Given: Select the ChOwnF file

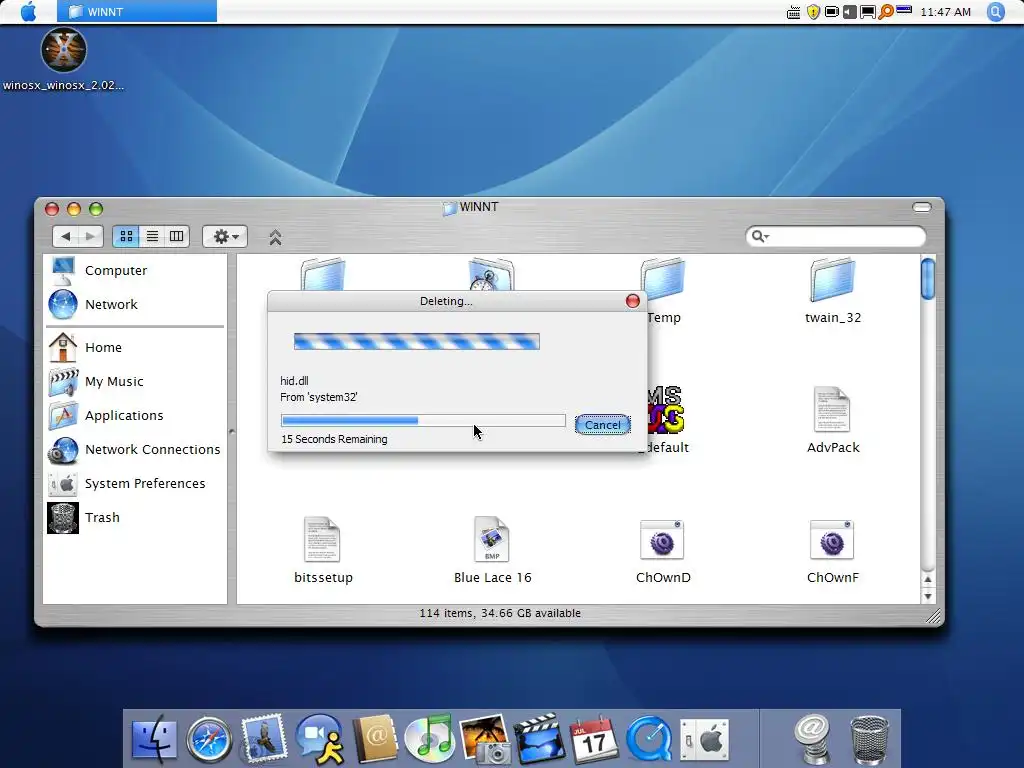Looking at the screenshot, I should (x=833, y=551).
